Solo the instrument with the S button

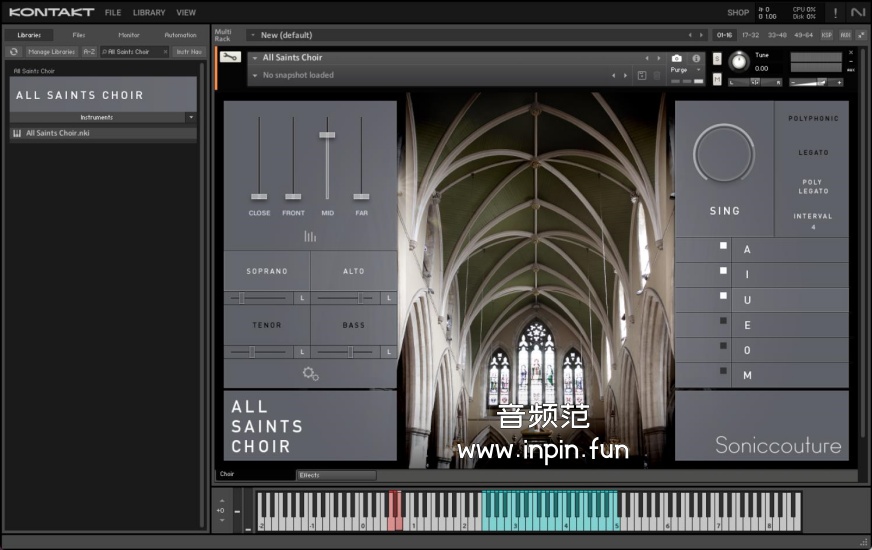[x=717, y=58]
